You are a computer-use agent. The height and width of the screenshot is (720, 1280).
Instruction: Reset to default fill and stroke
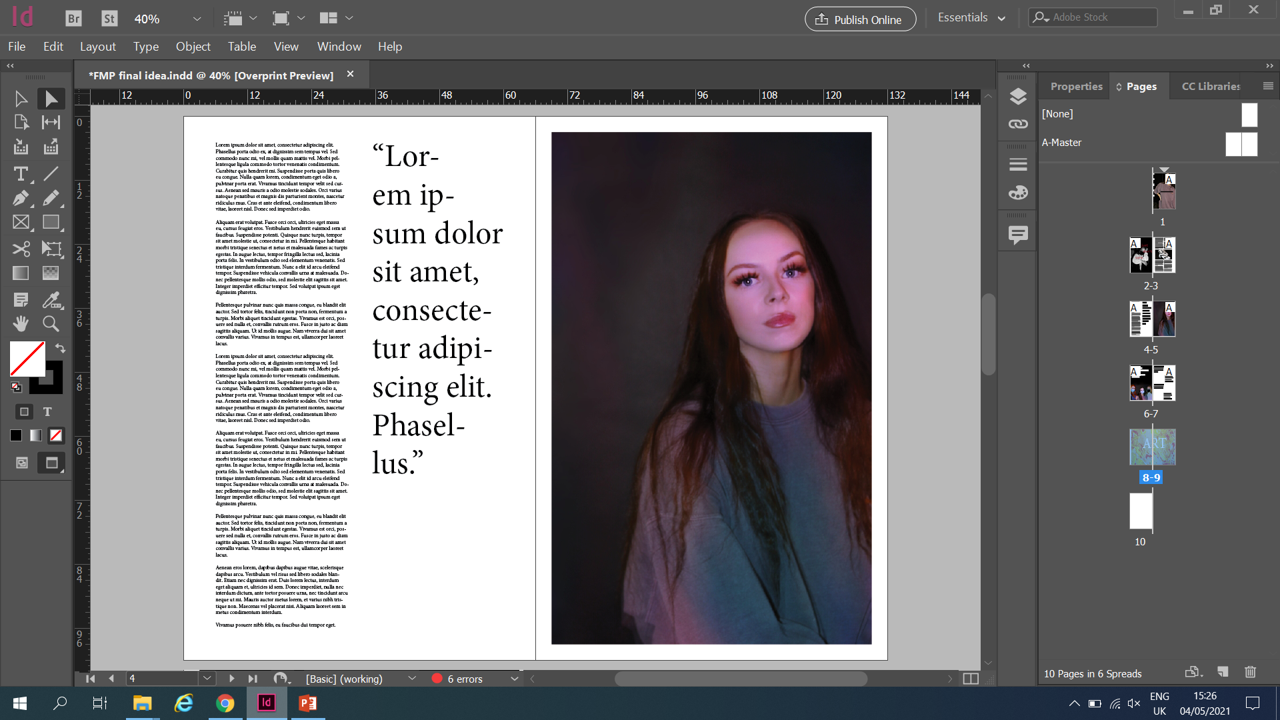16,387
